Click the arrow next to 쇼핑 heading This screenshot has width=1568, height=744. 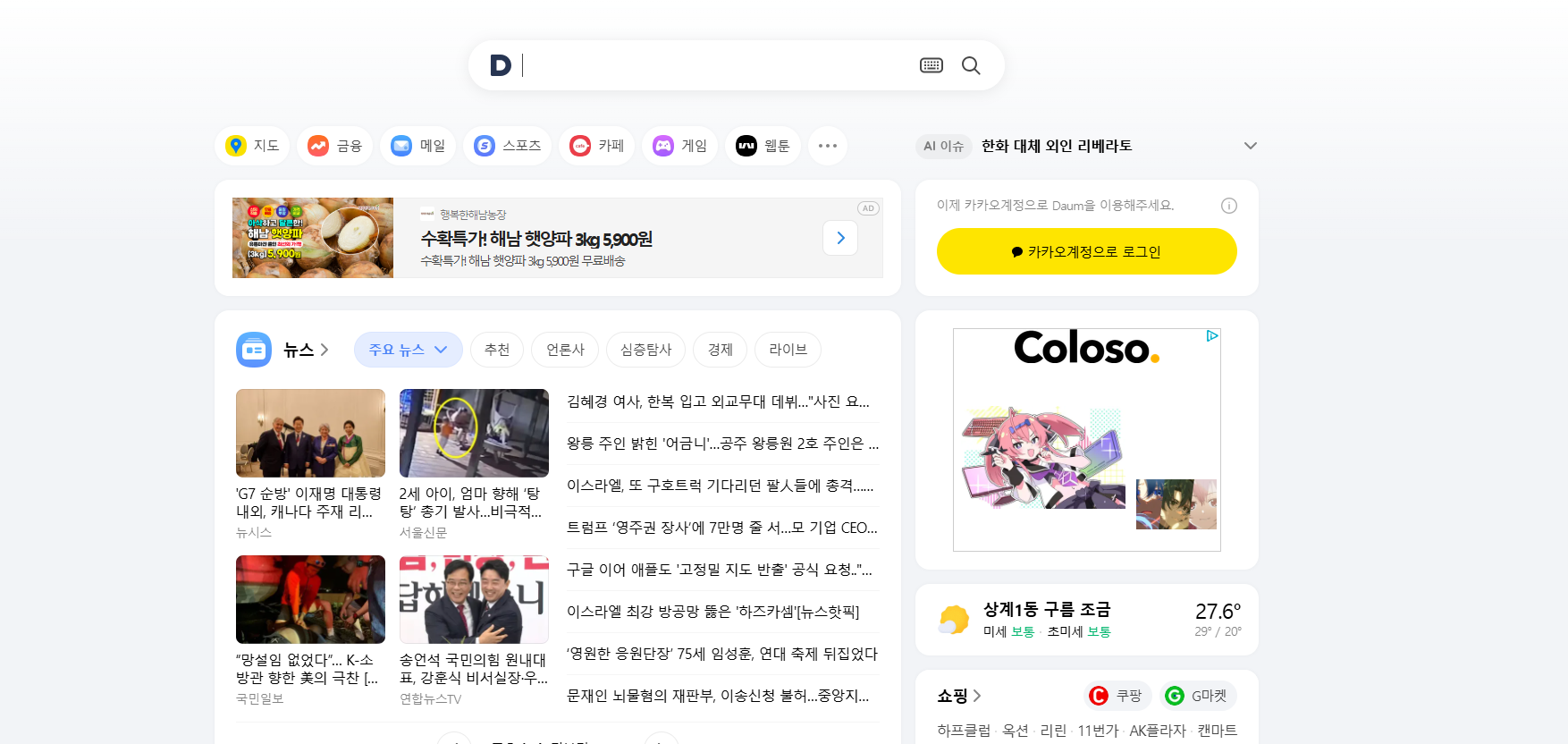pyautogui.click(x=977, y=696)
